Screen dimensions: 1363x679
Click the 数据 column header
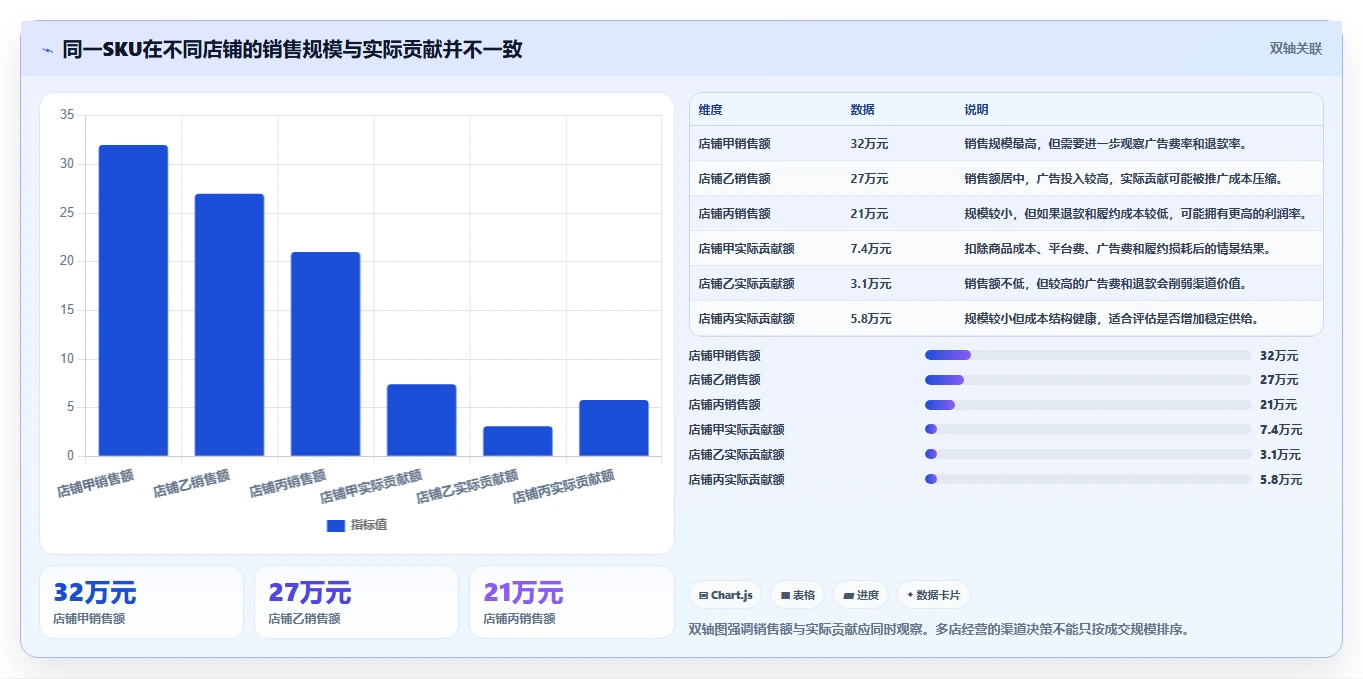tap(862, 110)
